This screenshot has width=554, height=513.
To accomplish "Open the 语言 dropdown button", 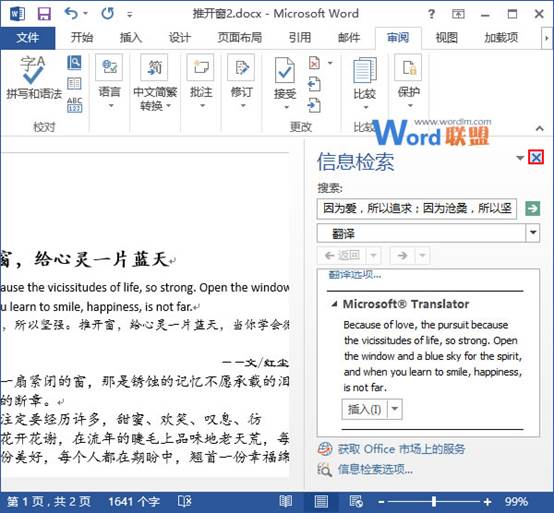I will coord(110,82).
